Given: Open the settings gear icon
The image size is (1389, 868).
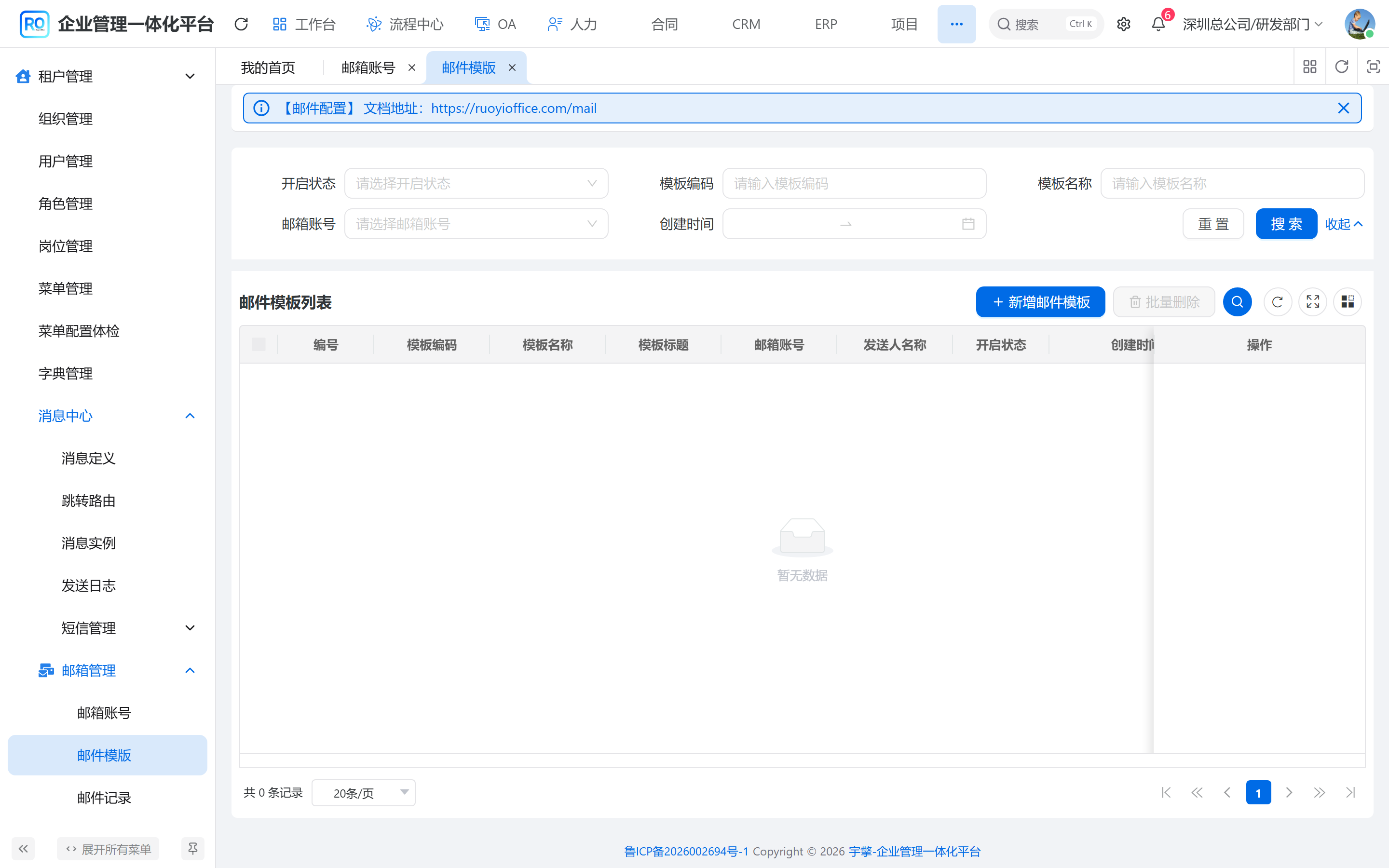Looking at the screenshot, I should [1123, 24].
